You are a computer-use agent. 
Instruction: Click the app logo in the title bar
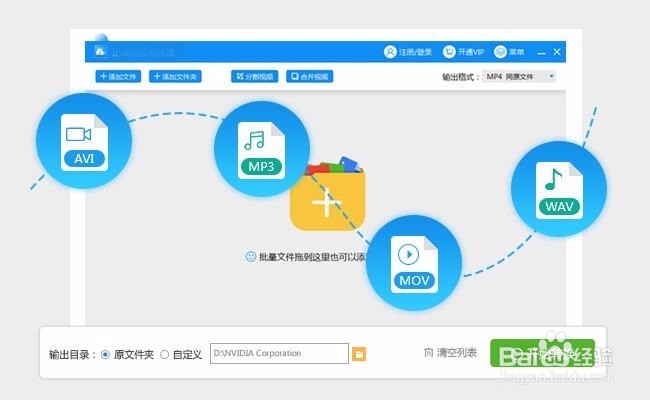pos(100,51)
